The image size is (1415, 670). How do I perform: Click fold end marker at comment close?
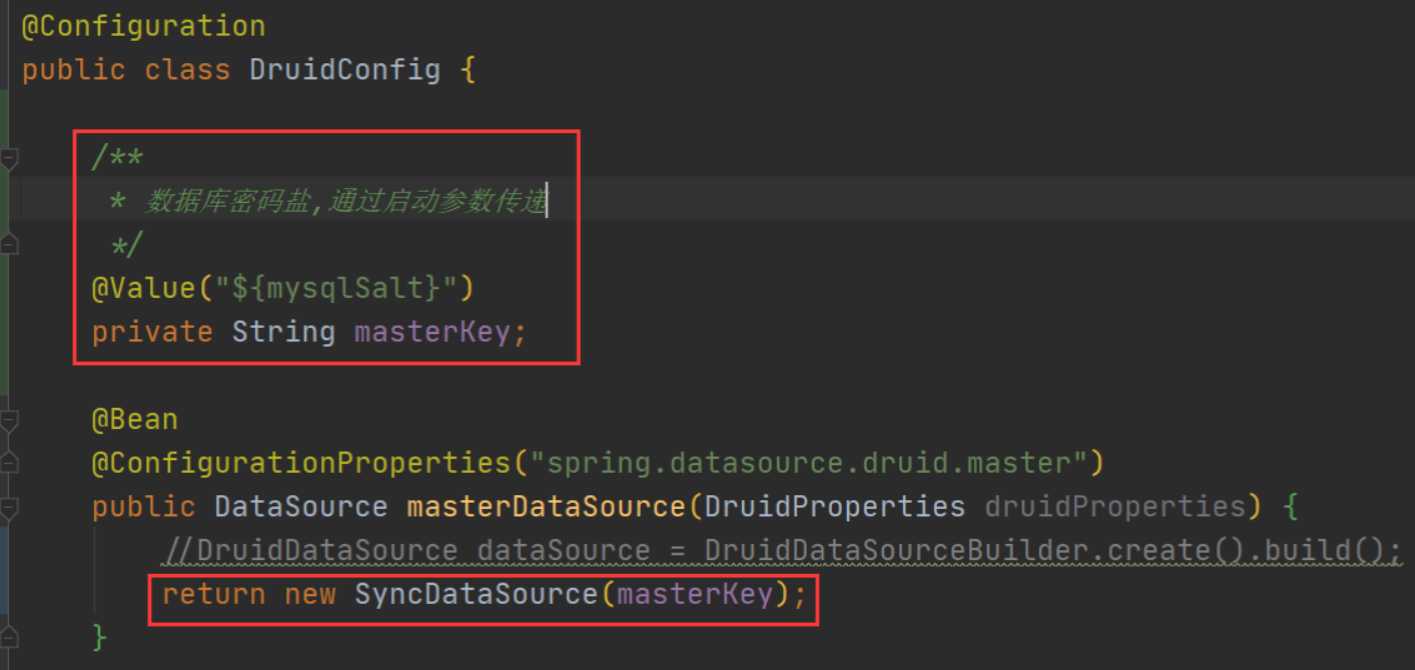pos(9,244)
